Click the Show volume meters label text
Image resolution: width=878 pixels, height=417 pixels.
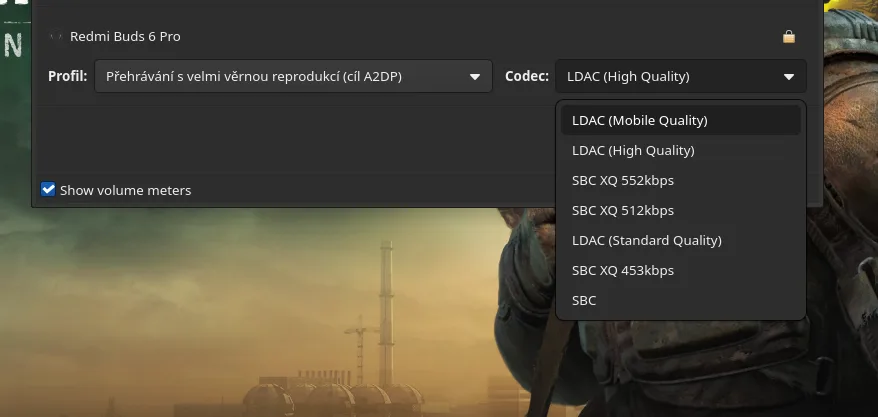click(x=125, y=190)
